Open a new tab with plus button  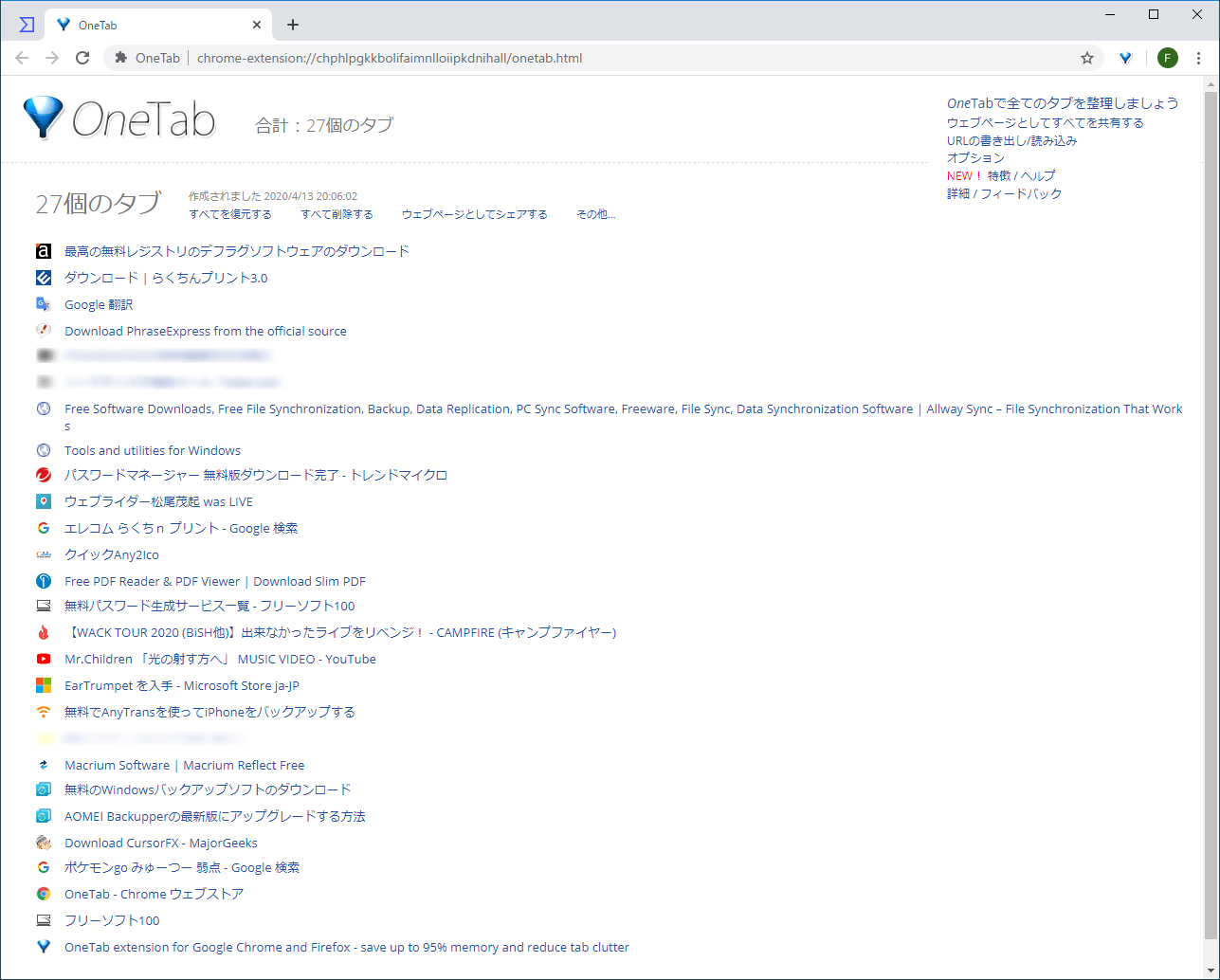pos(293,25)
